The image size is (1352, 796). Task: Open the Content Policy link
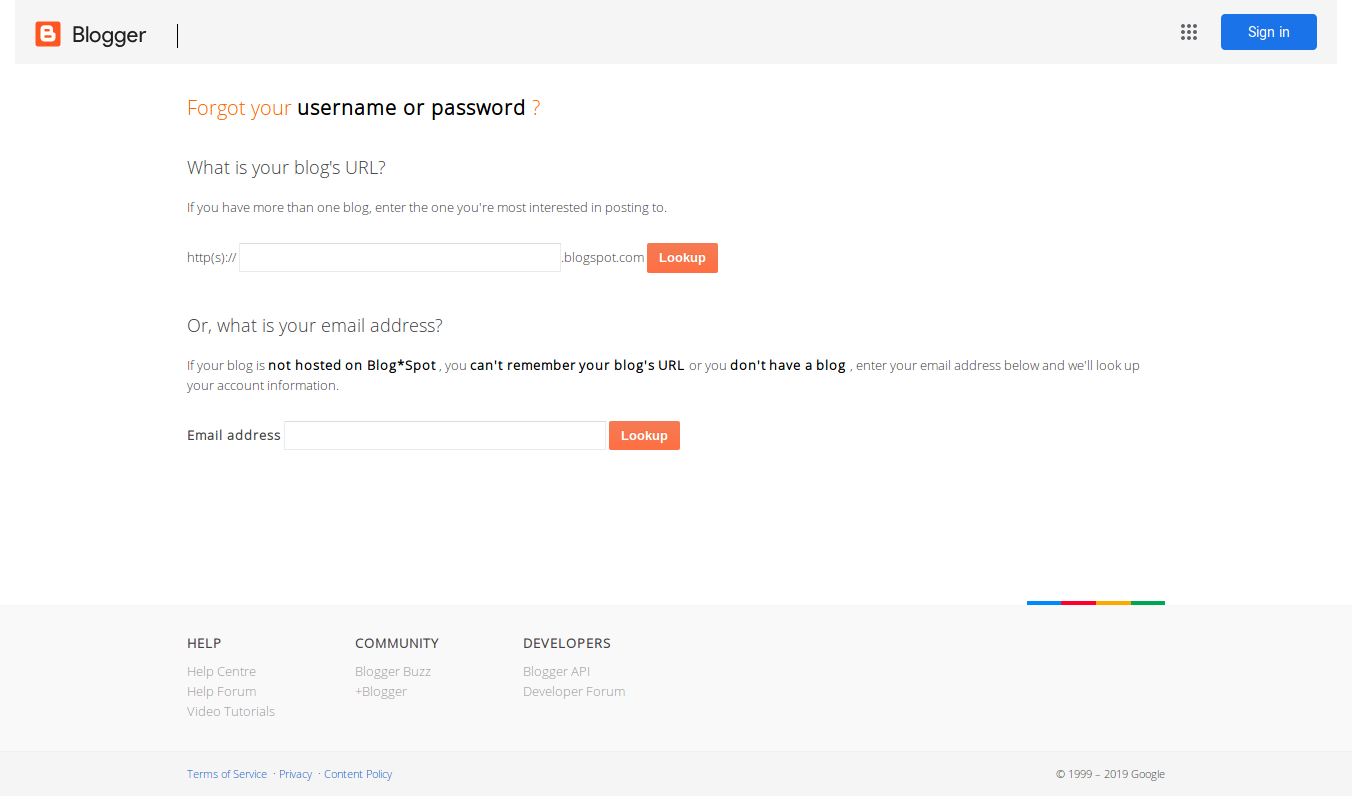[358, 773]
